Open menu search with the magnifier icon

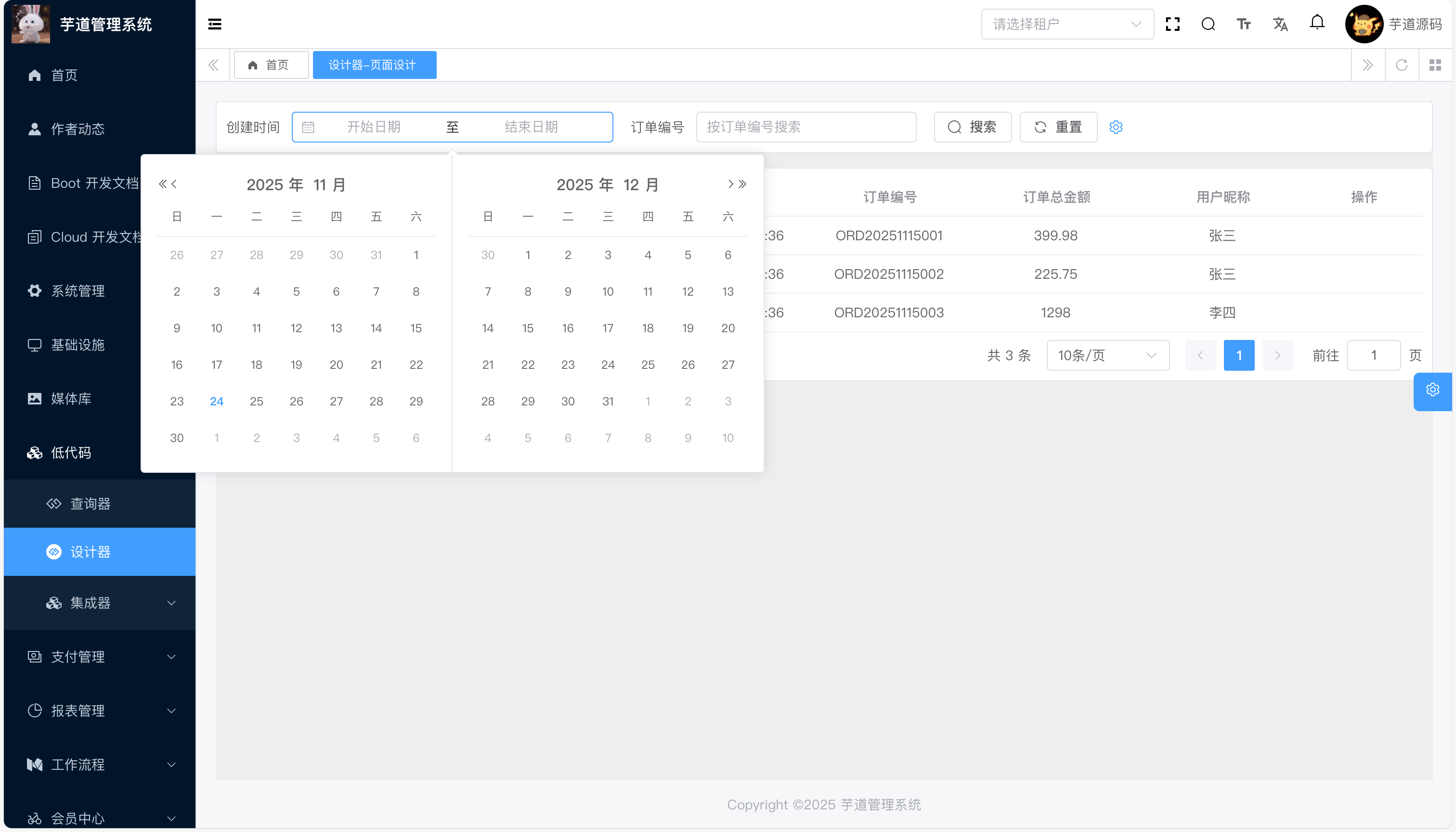coord(1208,24)
